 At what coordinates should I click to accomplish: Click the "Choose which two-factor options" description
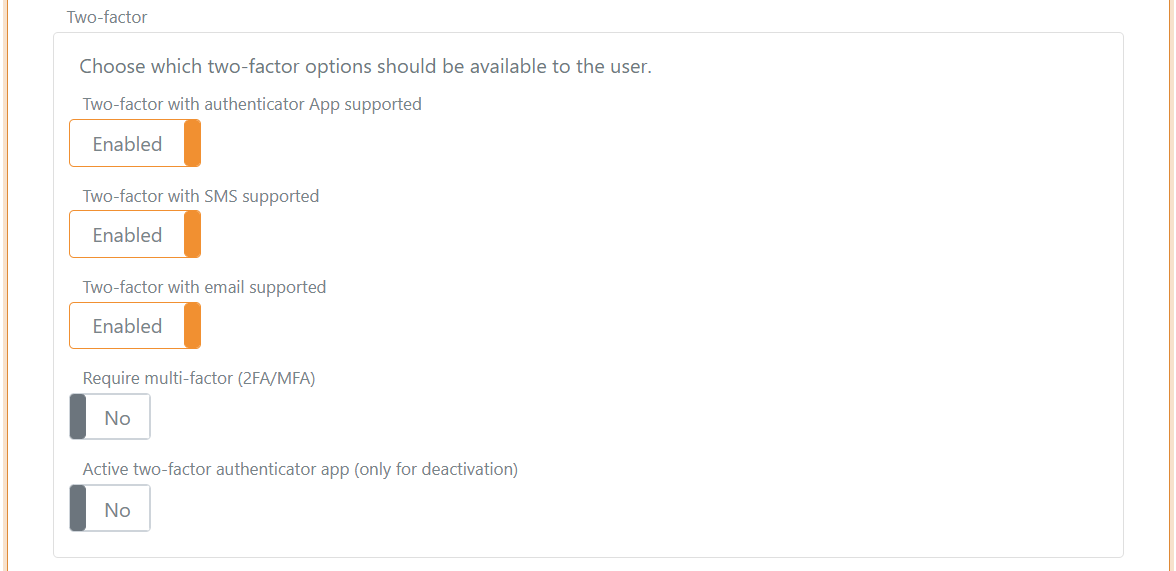click(x=365, y=67)
